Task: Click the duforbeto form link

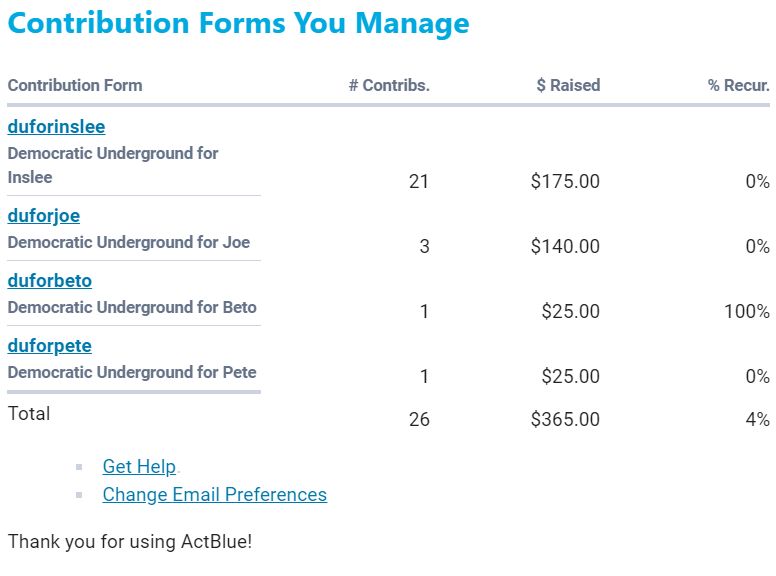Action: click(50, 281)
